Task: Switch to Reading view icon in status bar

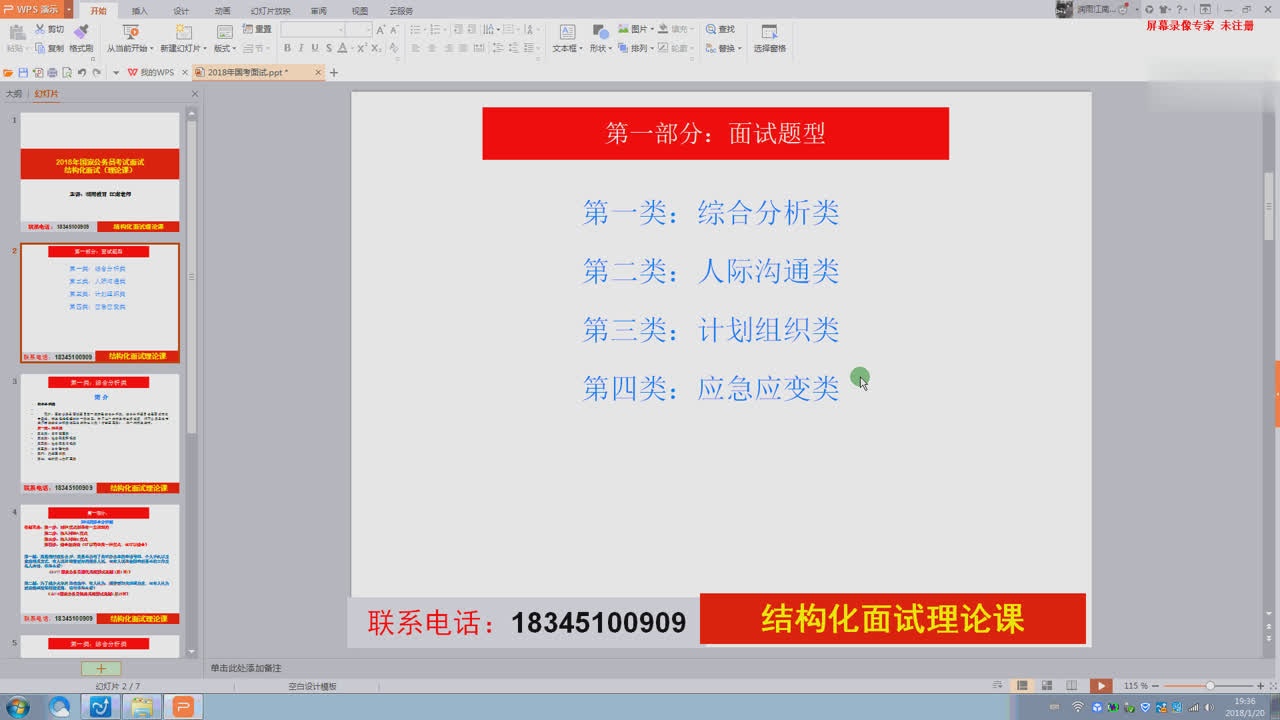Action: 1072,685
